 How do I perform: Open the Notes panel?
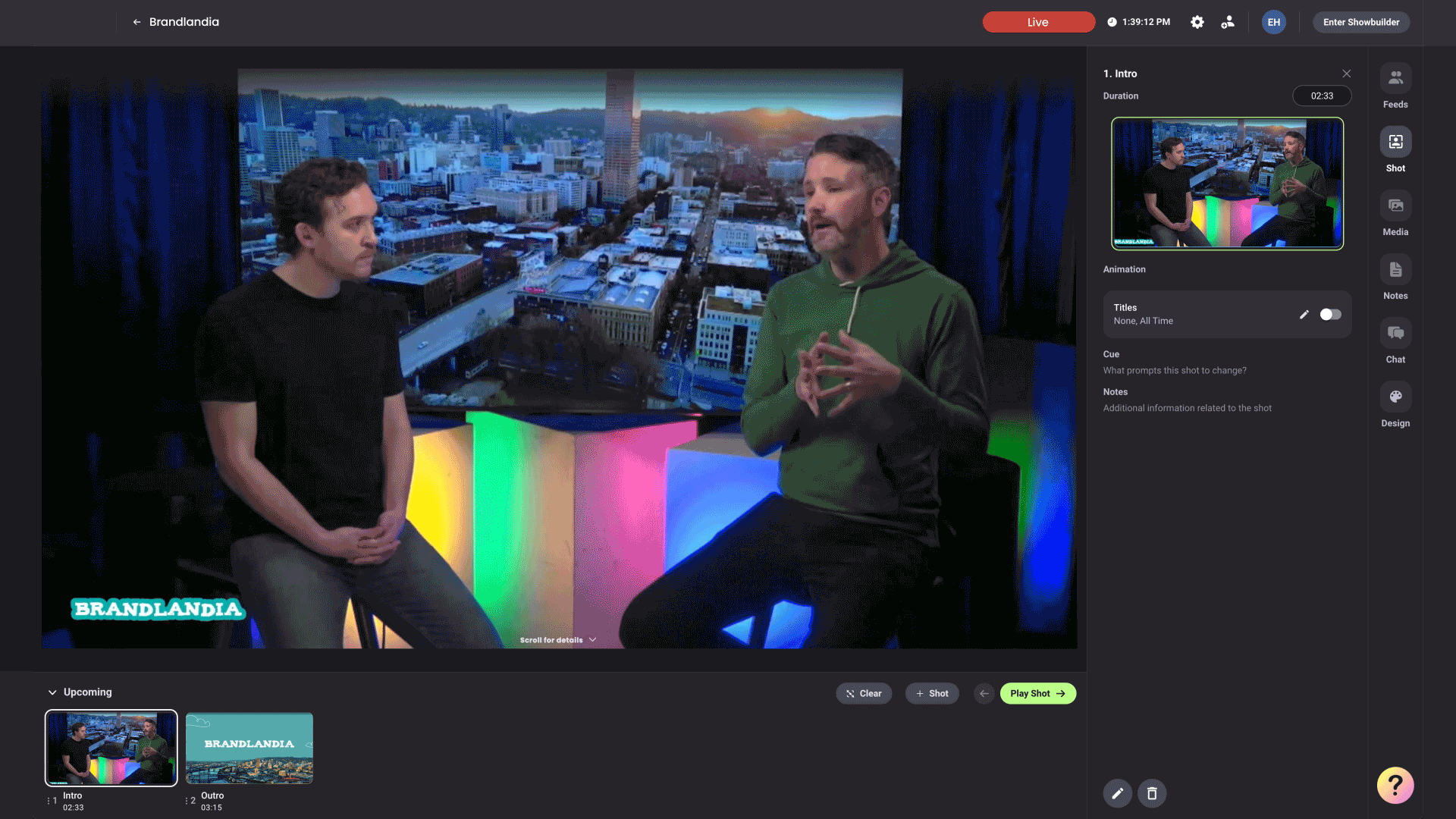(x=1395, y=278)
